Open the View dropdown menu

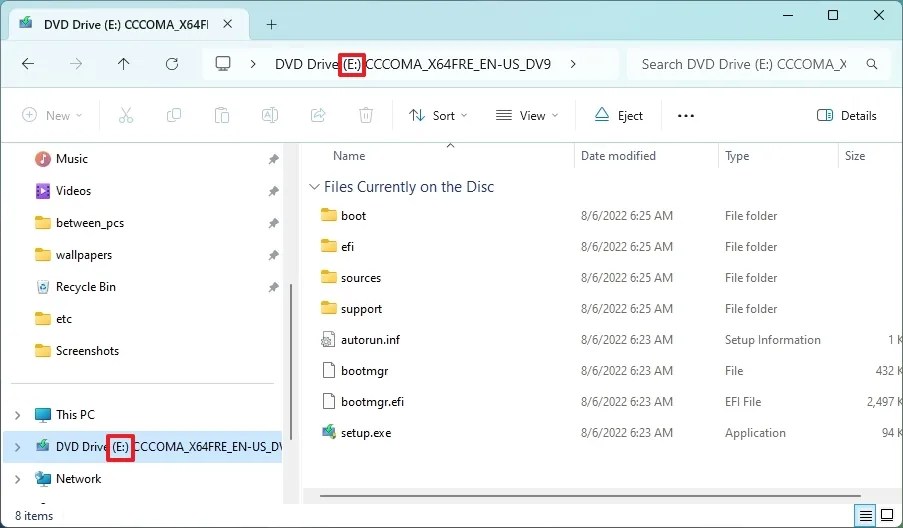click(527, 115)
